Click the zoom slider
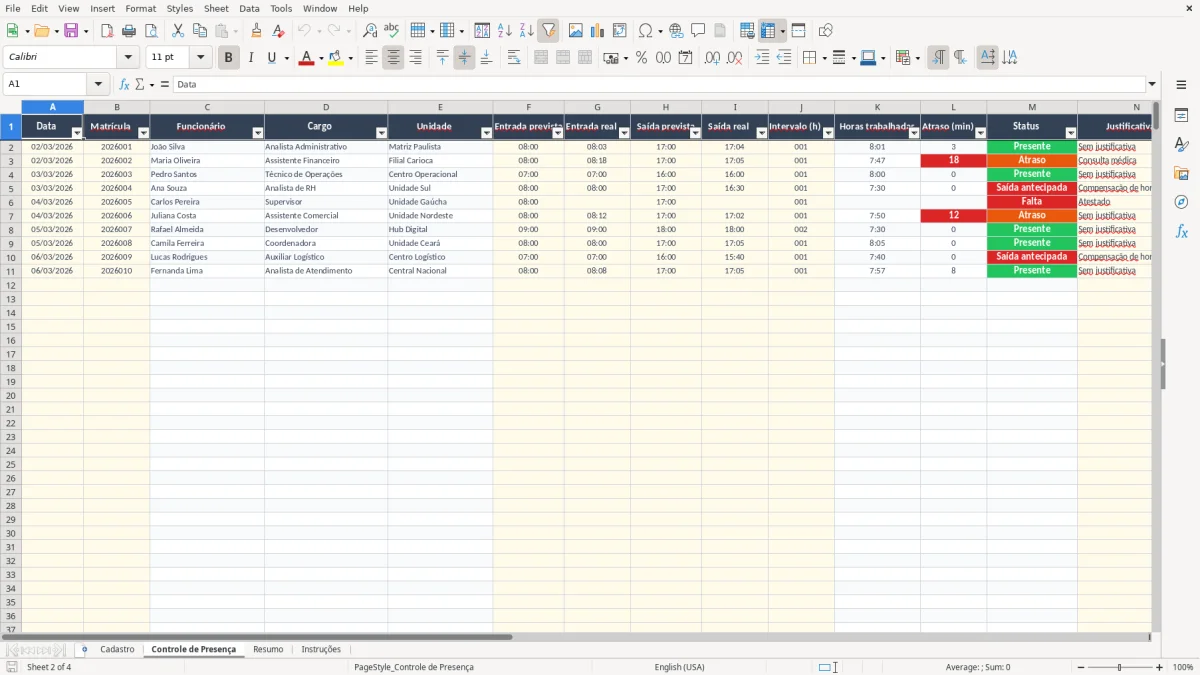 click(x=1119, y=667)
